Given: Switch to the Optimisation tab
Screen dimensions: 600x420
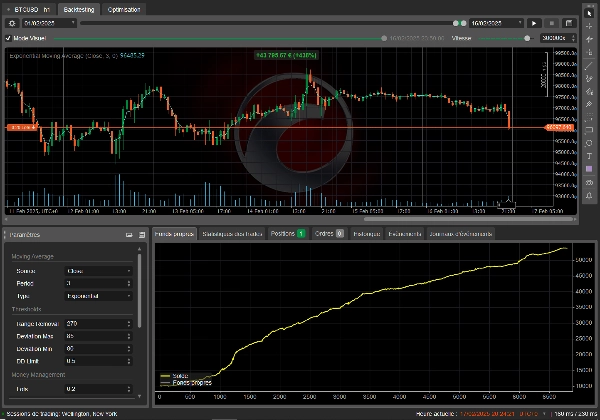Looking at the screenshot, I should tap(124, 10).
